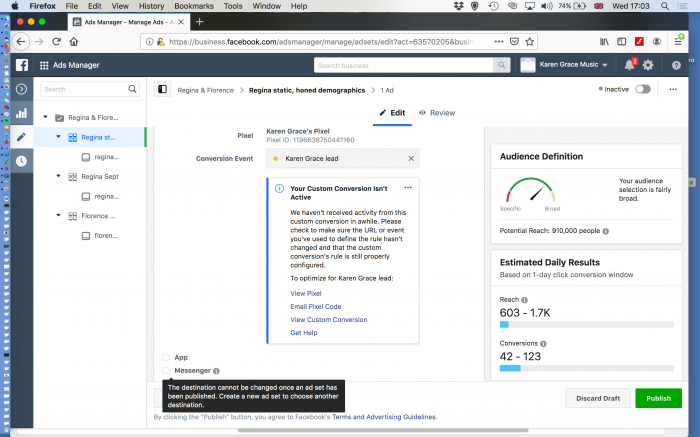Viewport: 700px width, 437px height.
Task: Expand the left sidebar arrow icon
Action: point(21,89)
